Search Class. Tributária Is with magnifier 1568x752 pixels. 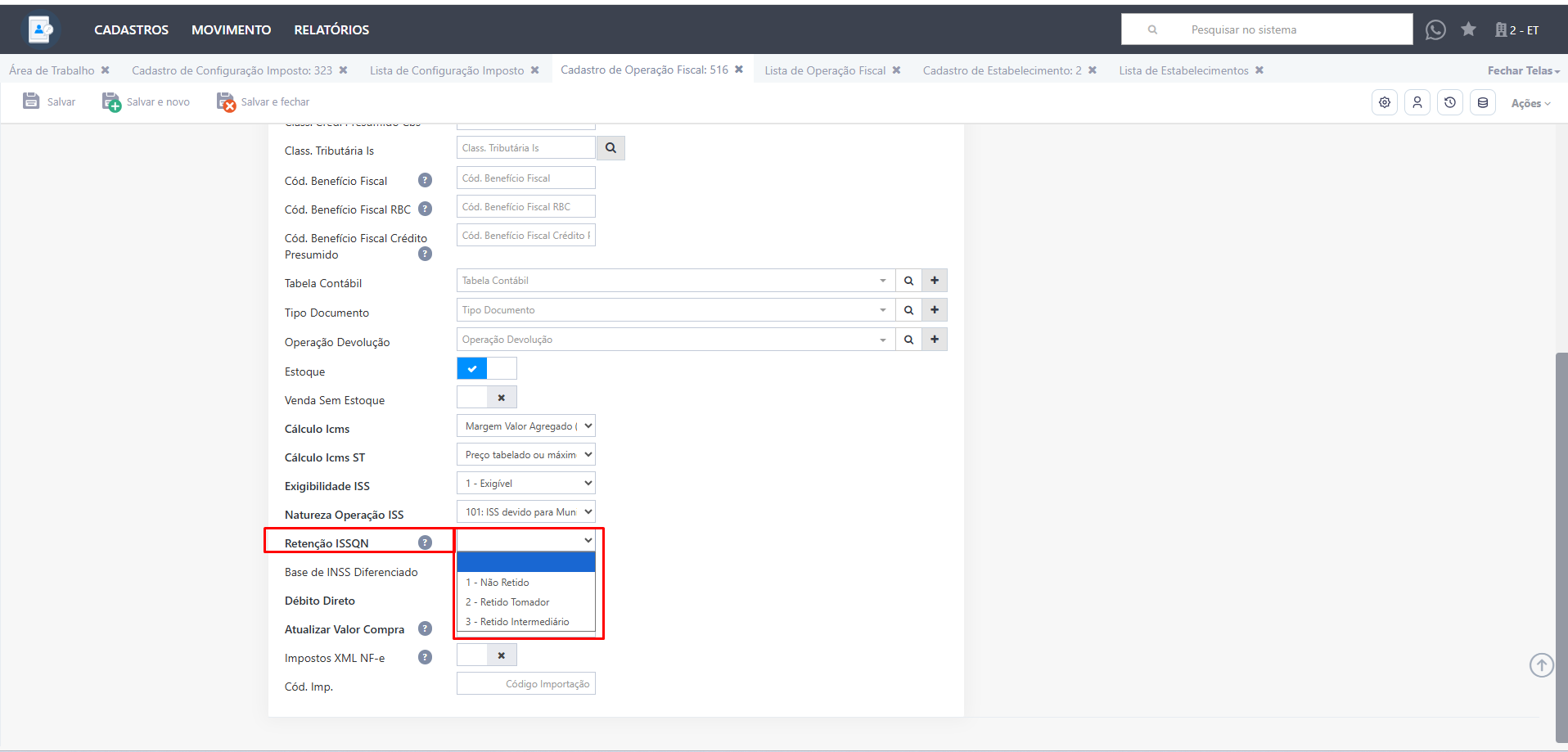point(611,148)
